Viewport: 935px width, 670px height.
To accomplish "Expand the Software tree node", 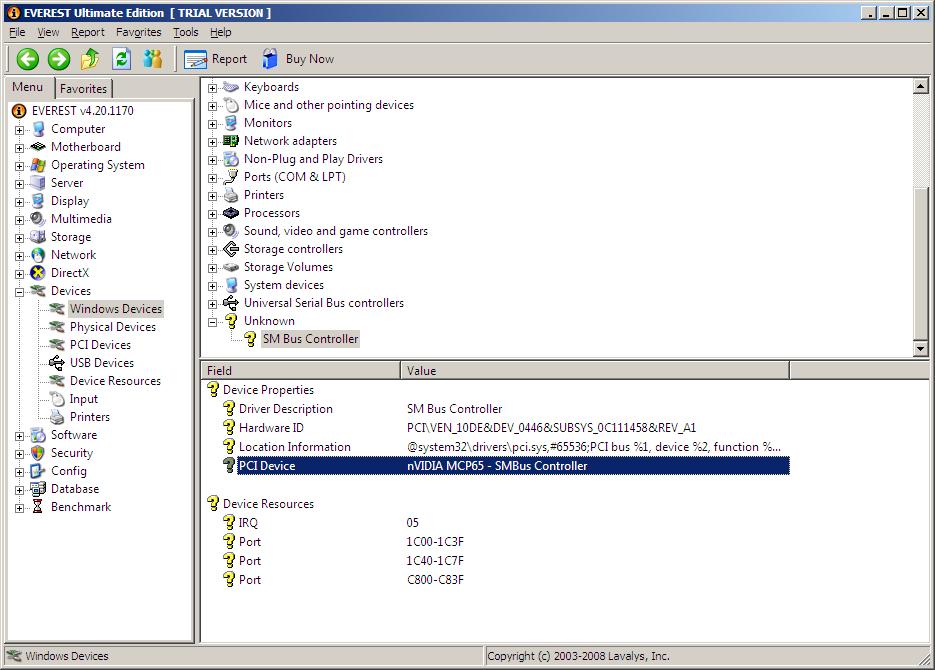I will 20,436.
